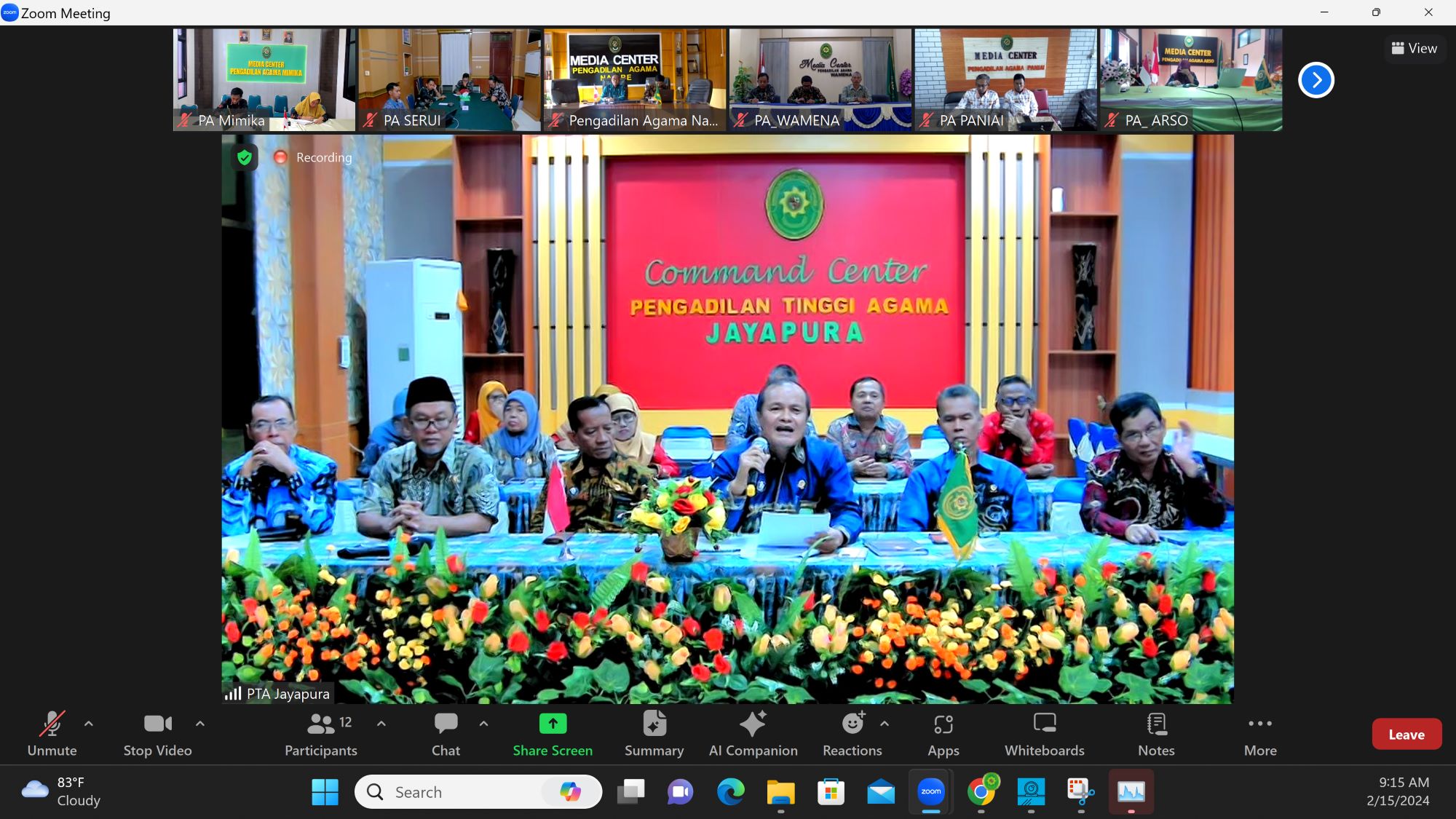The height and width of the screenshot is (819, 1456).
Task: Open the Apps button in Zoom
Action: click(x=943, y=734)
